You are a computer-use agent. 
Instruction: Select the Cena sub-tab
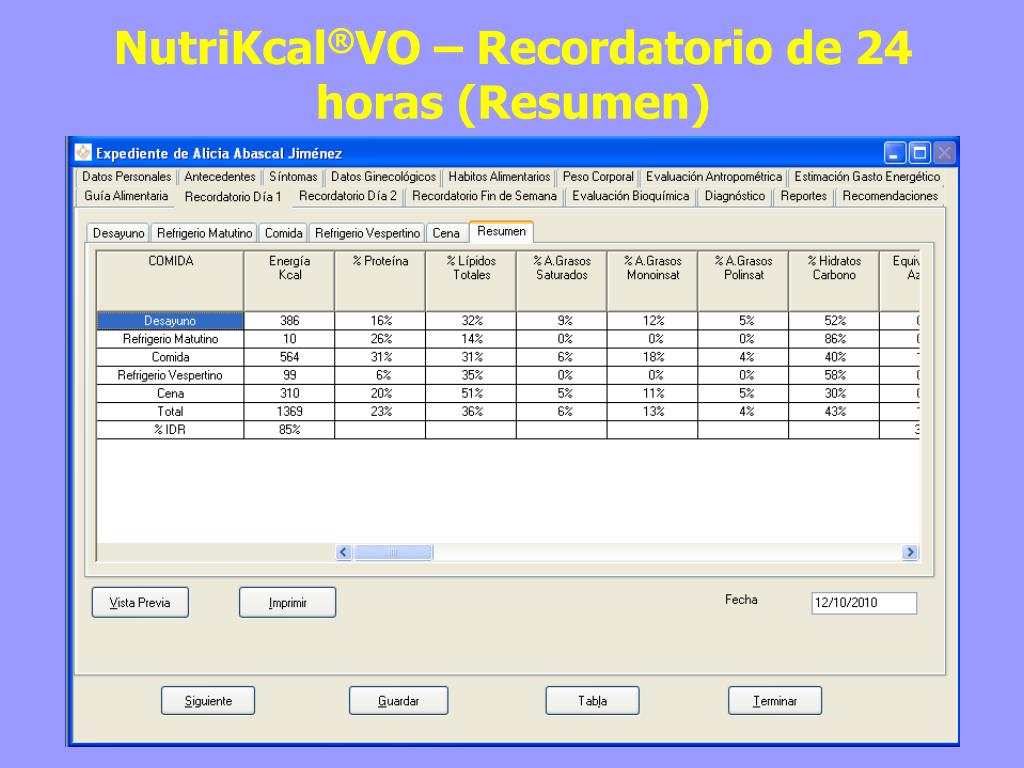446,233
